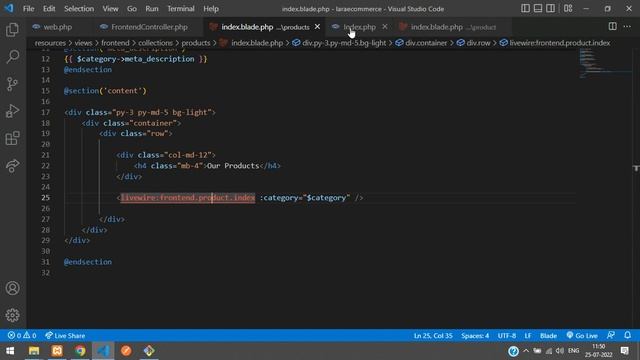Screen dimensions: 640x360
Task: Open XAMPP from taskbar
Action: (57, 351)
